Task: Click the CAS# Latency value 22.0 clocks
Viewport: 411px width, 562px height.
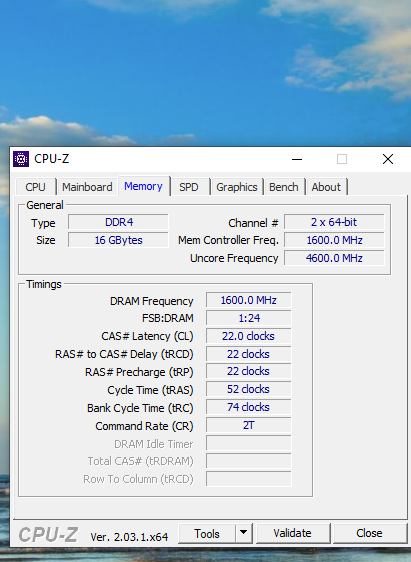Action: pyautogui.click(x=249, y=336)
